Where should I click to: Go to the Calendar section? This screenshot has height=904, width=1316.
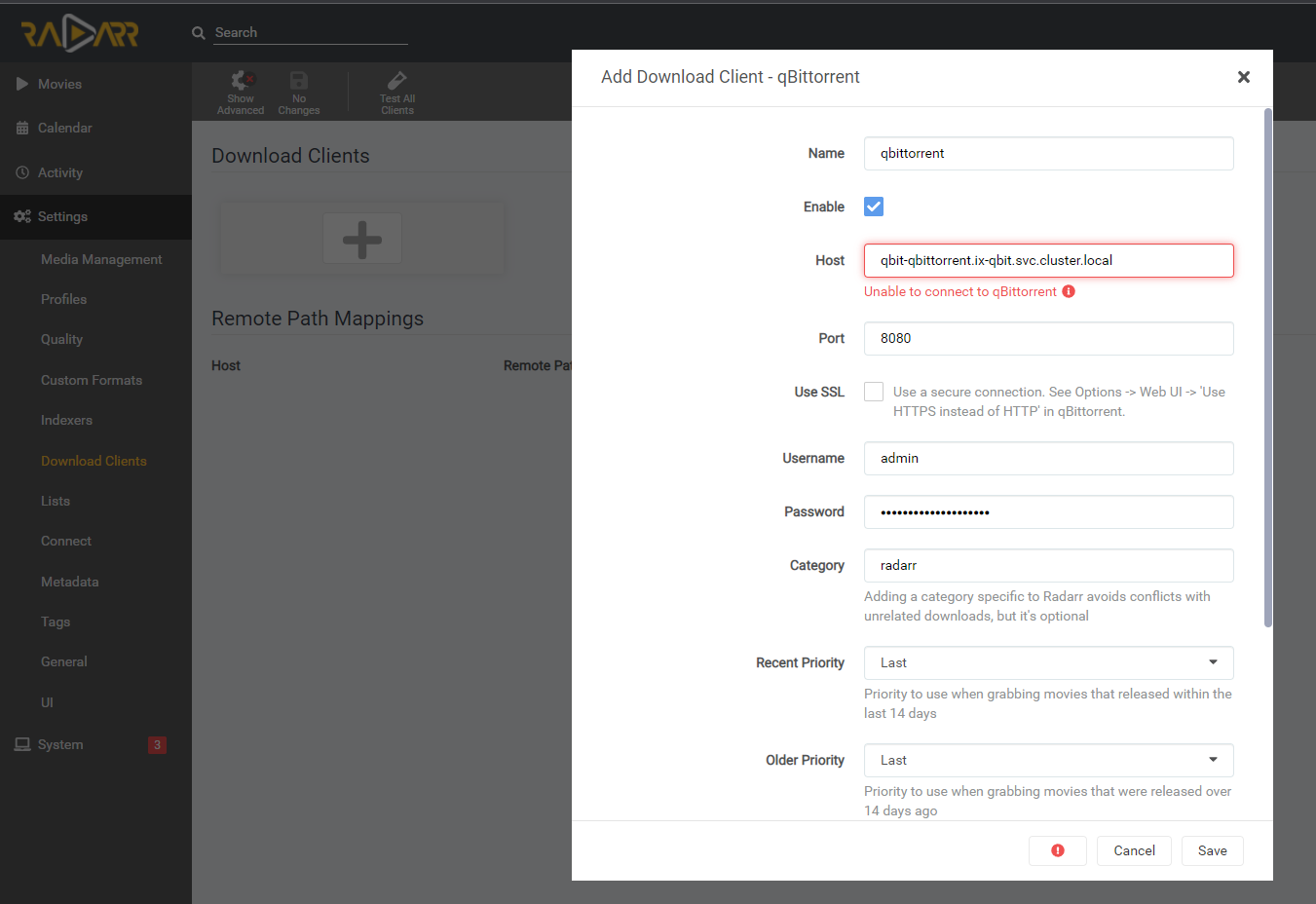point(64,128)
